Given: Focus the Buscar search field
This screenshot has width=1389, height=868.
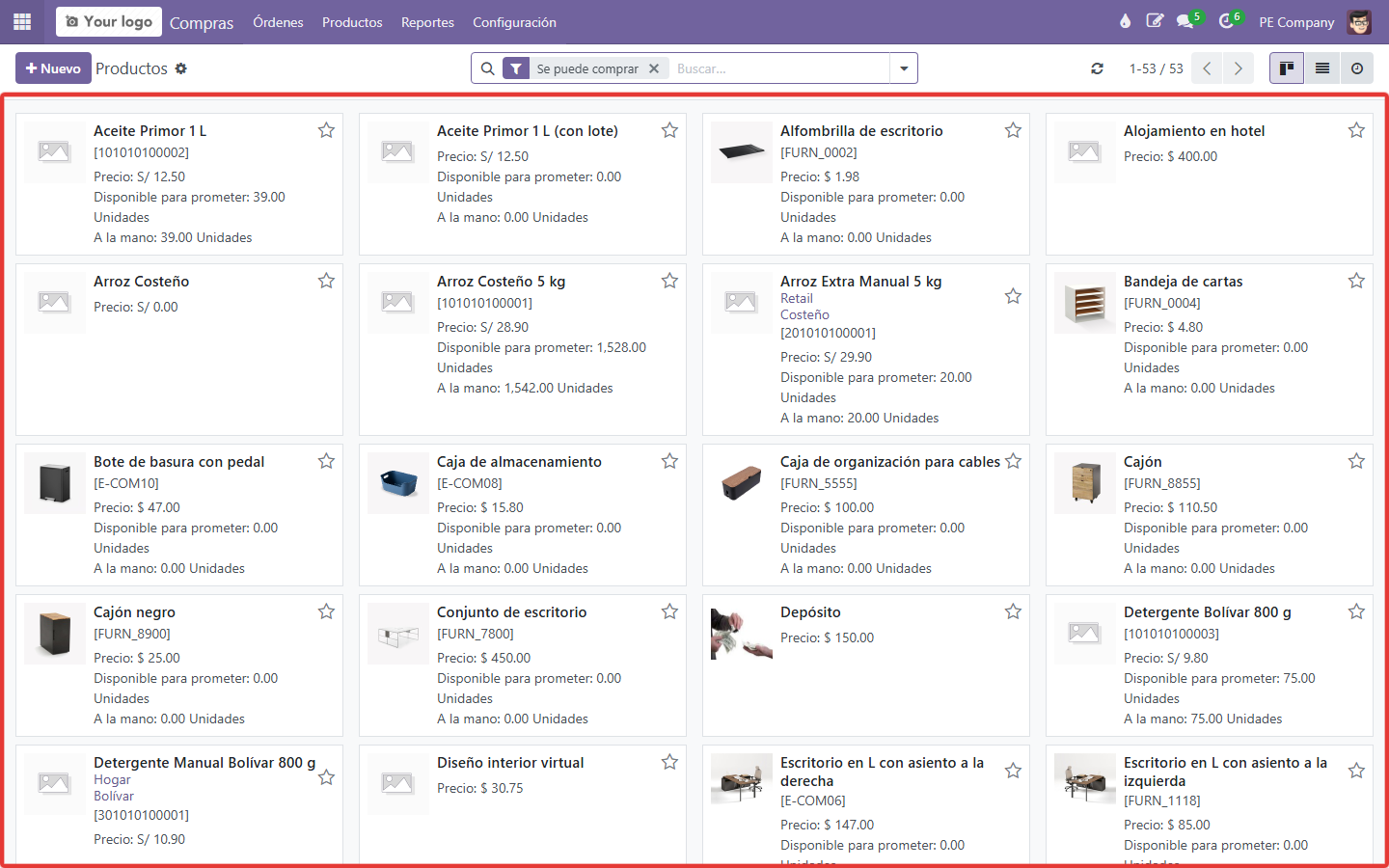Looking at the screenshot, I should (x=779, y=68).
